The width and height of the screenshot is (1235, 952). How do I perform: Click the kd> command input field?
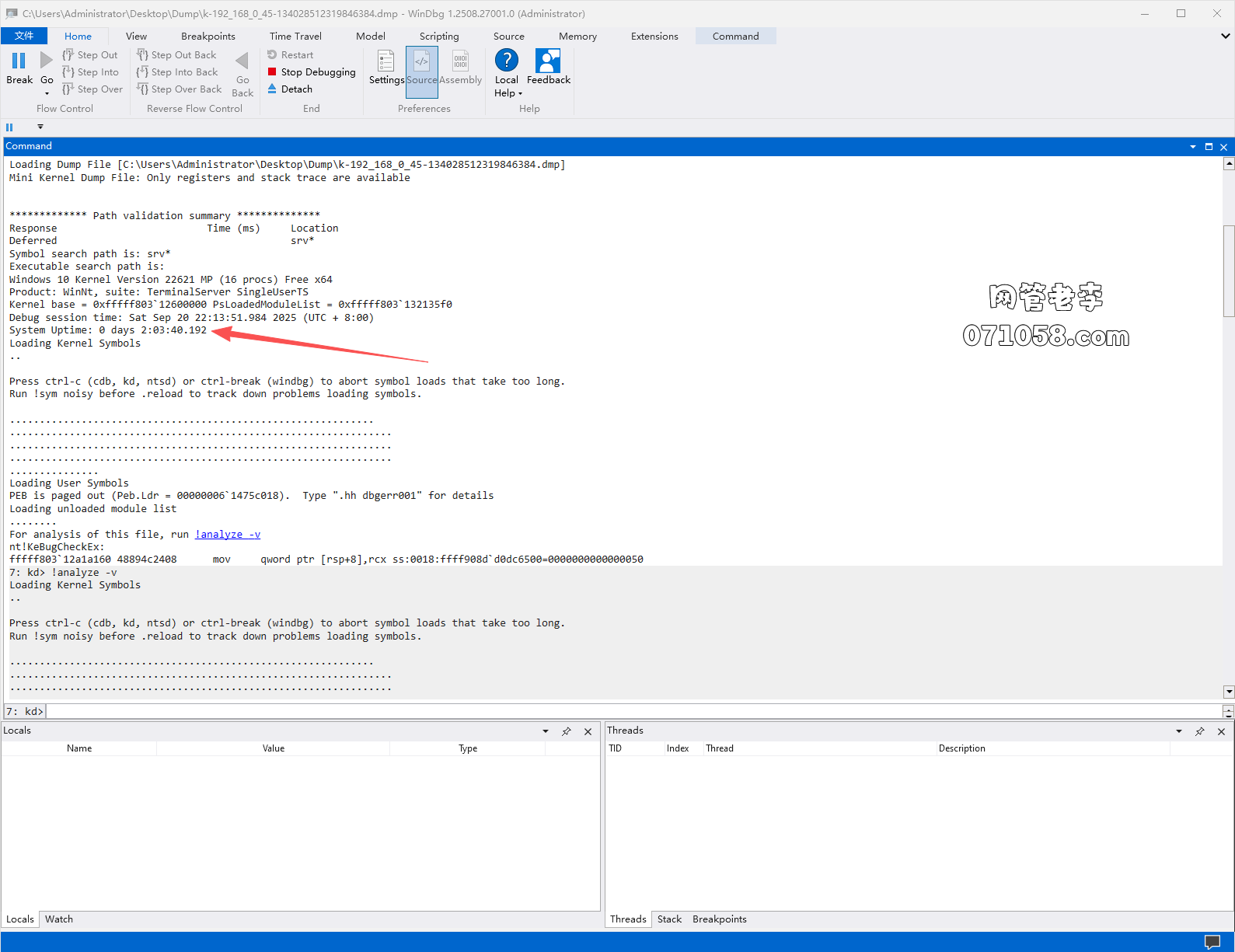(622, 711)
